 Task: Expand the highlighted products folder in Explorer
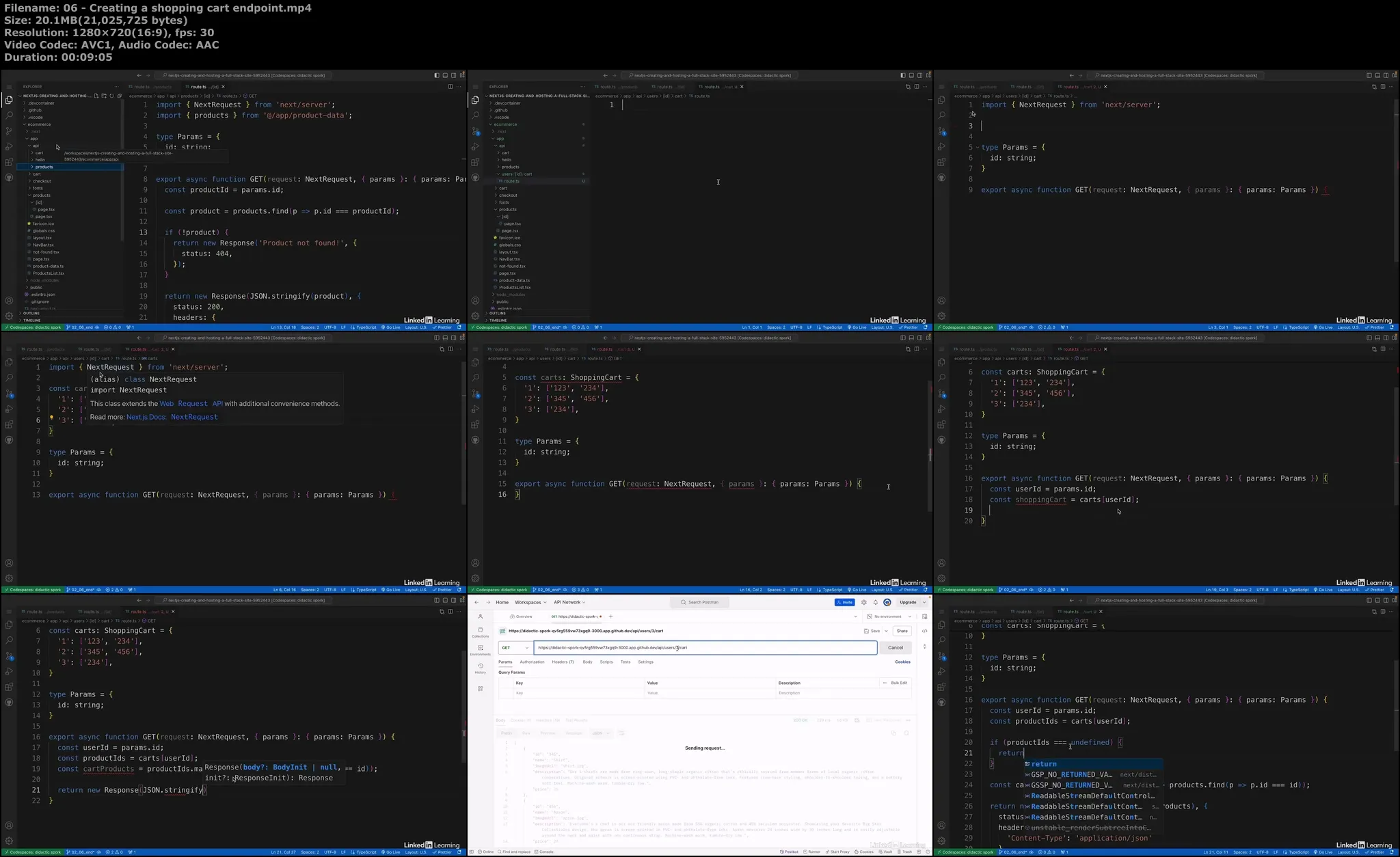[x=44, y=167]
